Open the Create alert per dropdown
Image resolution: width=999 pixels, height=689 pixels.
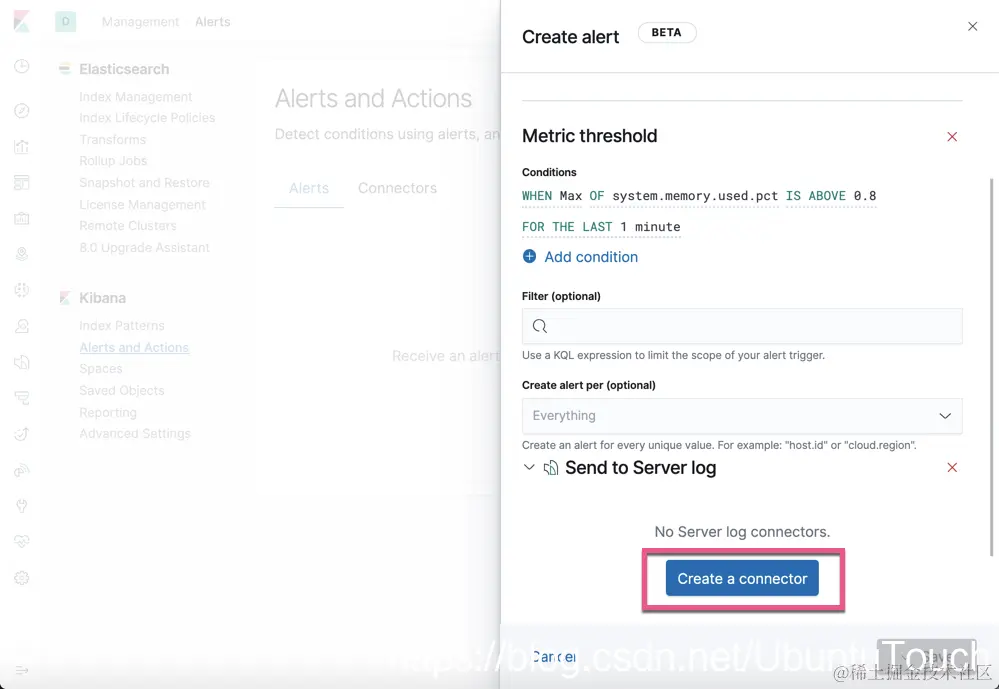[742, 416]
